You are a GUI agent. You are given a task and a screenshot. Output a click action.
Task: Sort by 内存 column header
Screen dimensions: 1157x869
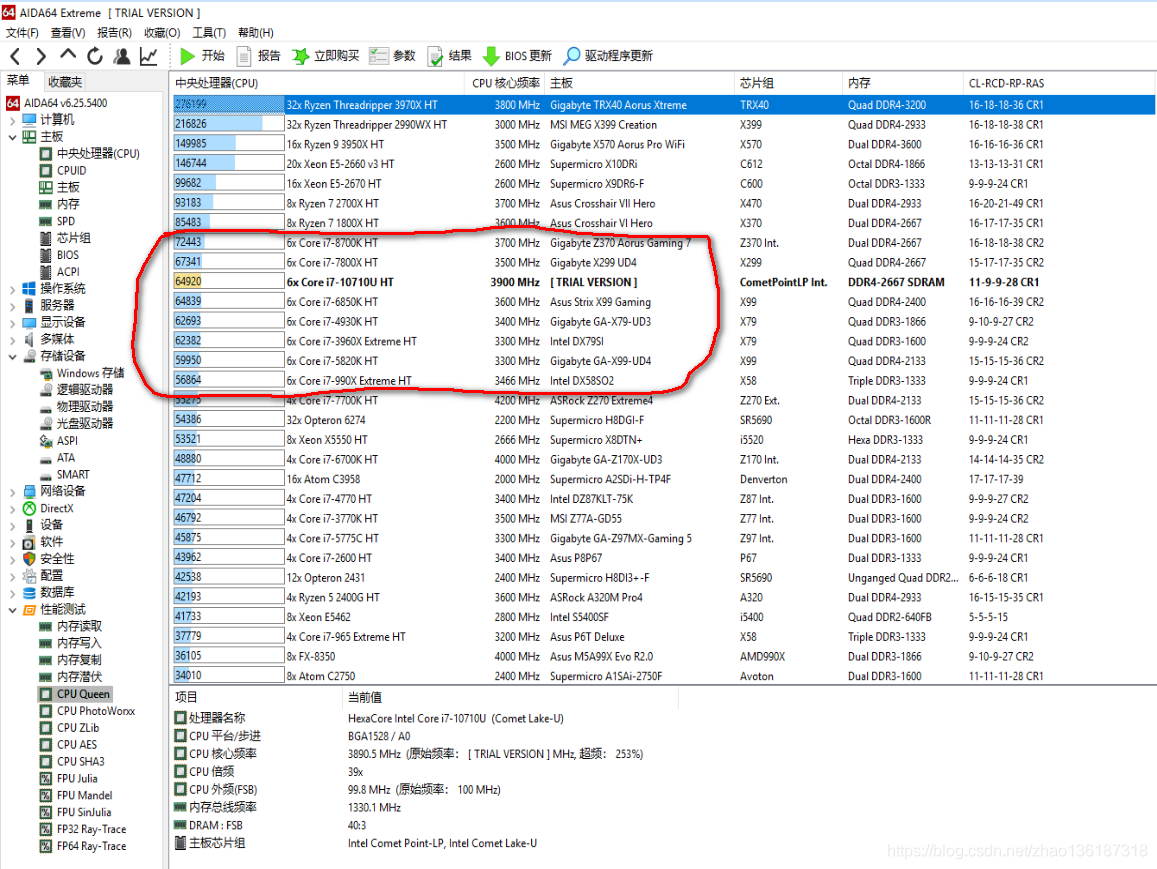click(x=902, y=83)
